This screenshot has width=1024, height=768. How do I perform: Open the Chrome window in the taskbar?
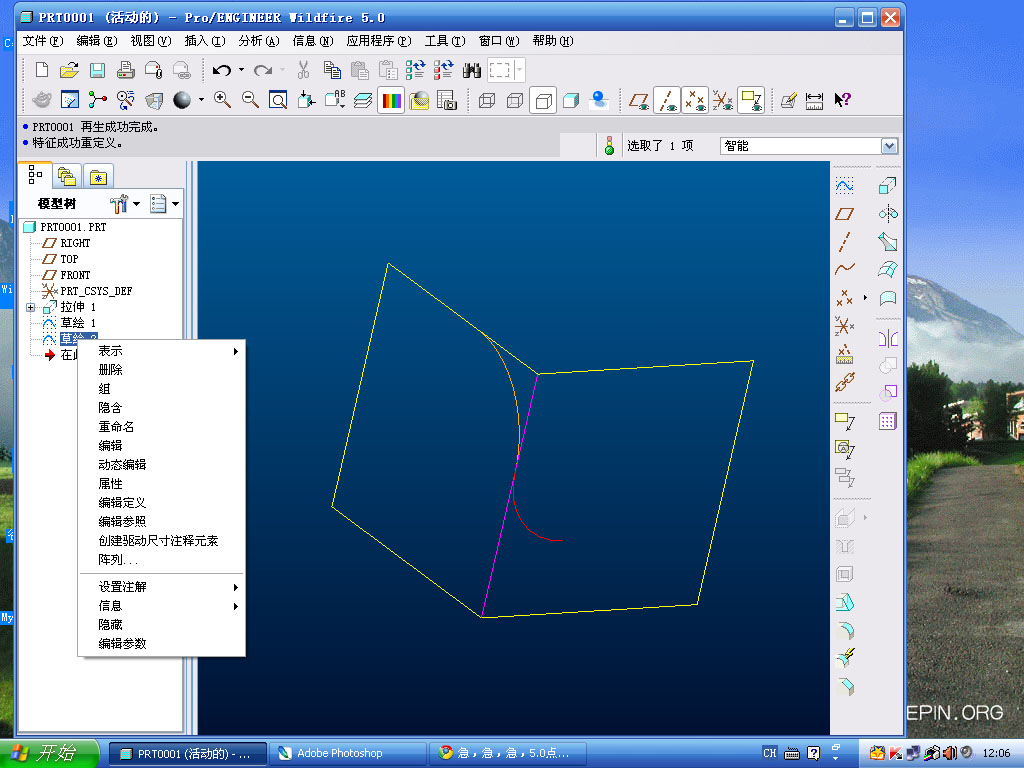point(507,753)
